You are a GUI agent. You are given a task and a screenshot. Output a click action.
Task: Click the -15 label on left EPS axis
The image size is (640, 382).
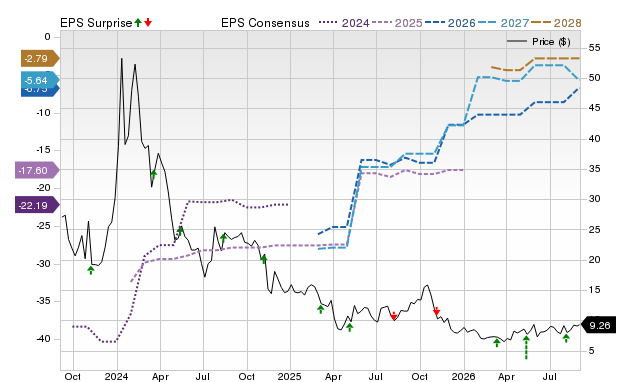43,150
